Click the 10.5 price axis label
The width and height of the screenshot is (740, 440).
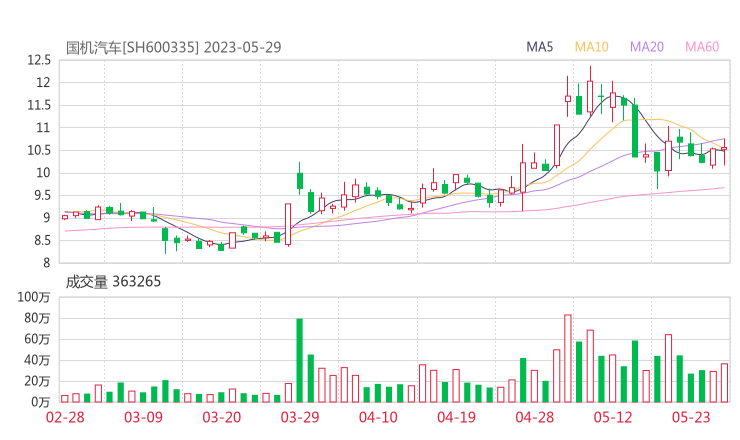coord(39,151)
